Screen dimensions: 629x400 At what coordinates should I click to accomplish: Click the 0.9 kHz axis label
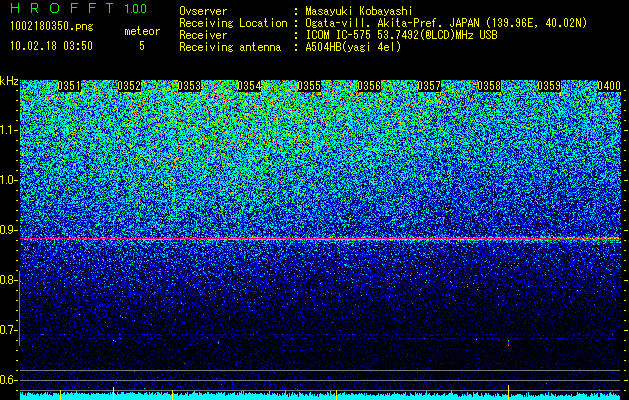pyautogui.click(x=8, y=230)
